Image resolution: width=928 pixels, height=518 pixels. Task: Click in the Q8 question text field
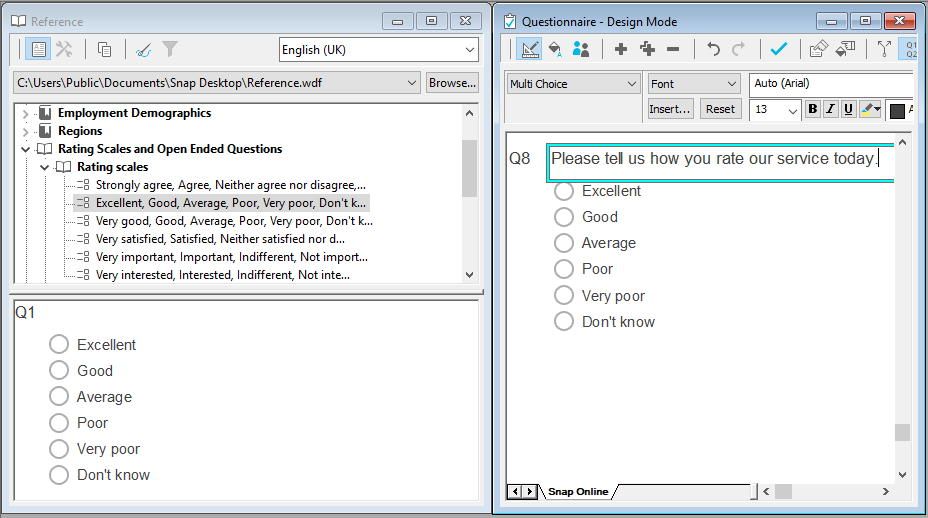(720, 162)
